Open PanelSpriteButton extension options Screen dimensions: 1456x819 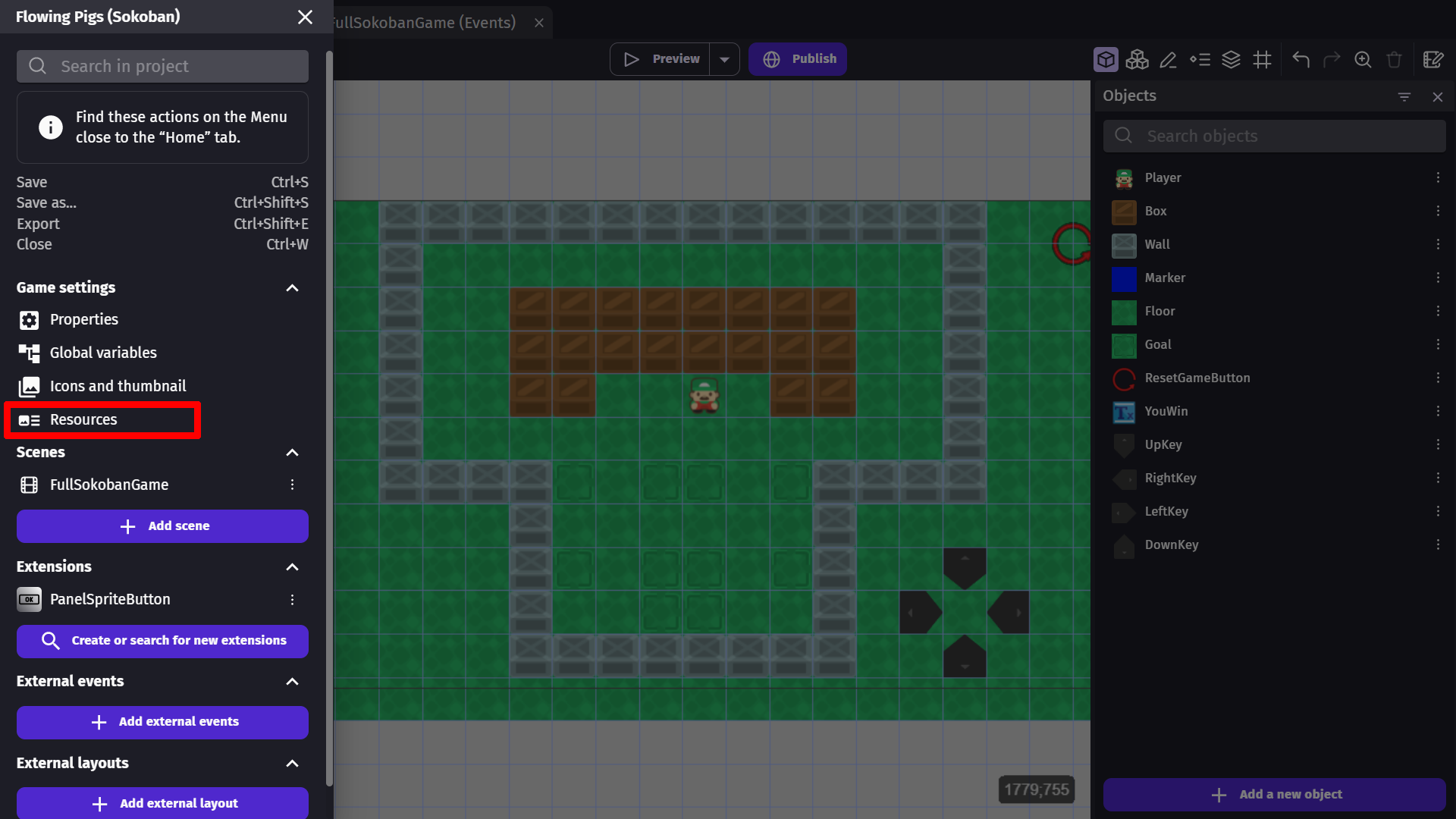293,598
